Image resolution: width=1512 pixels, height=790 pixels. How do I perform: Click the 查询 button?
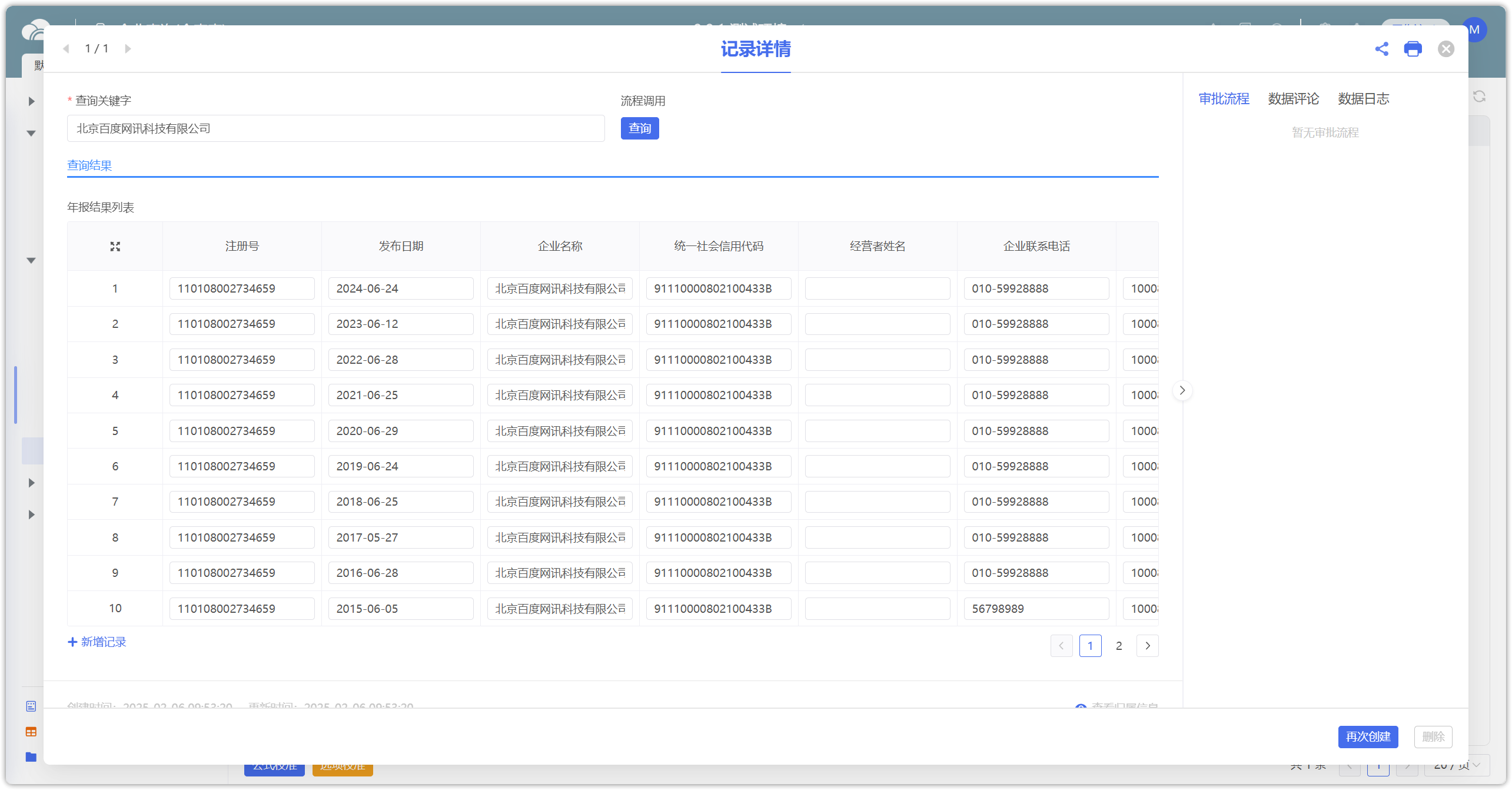click(639, 128)
